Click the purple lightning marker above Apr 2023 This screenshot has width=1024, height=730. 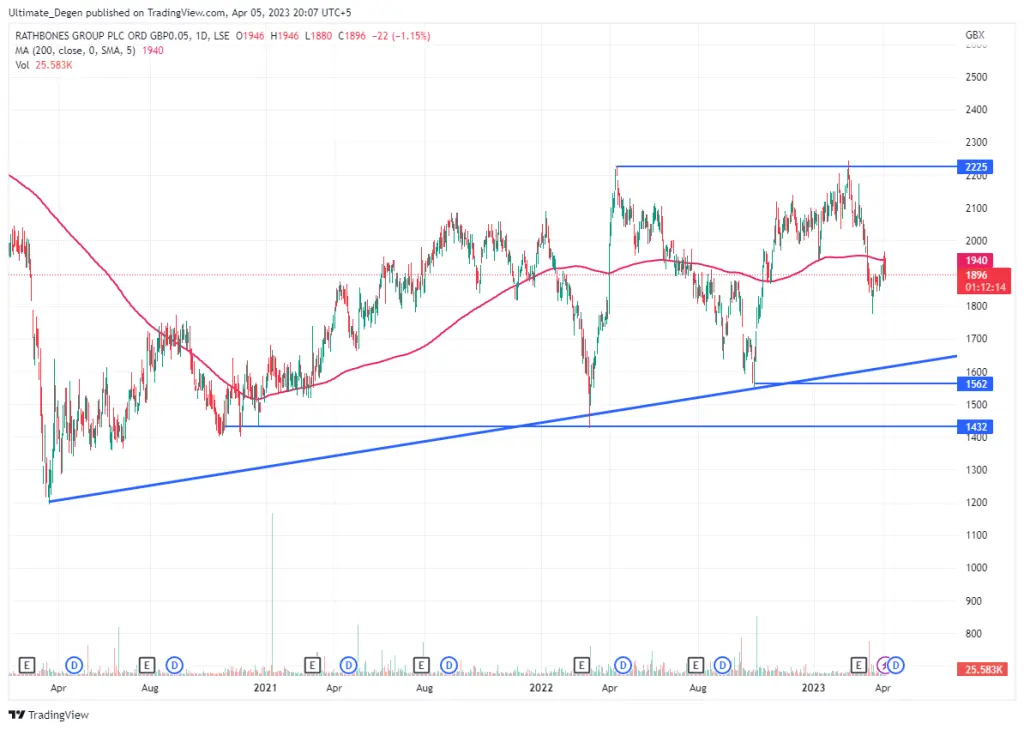pos(884,665)
